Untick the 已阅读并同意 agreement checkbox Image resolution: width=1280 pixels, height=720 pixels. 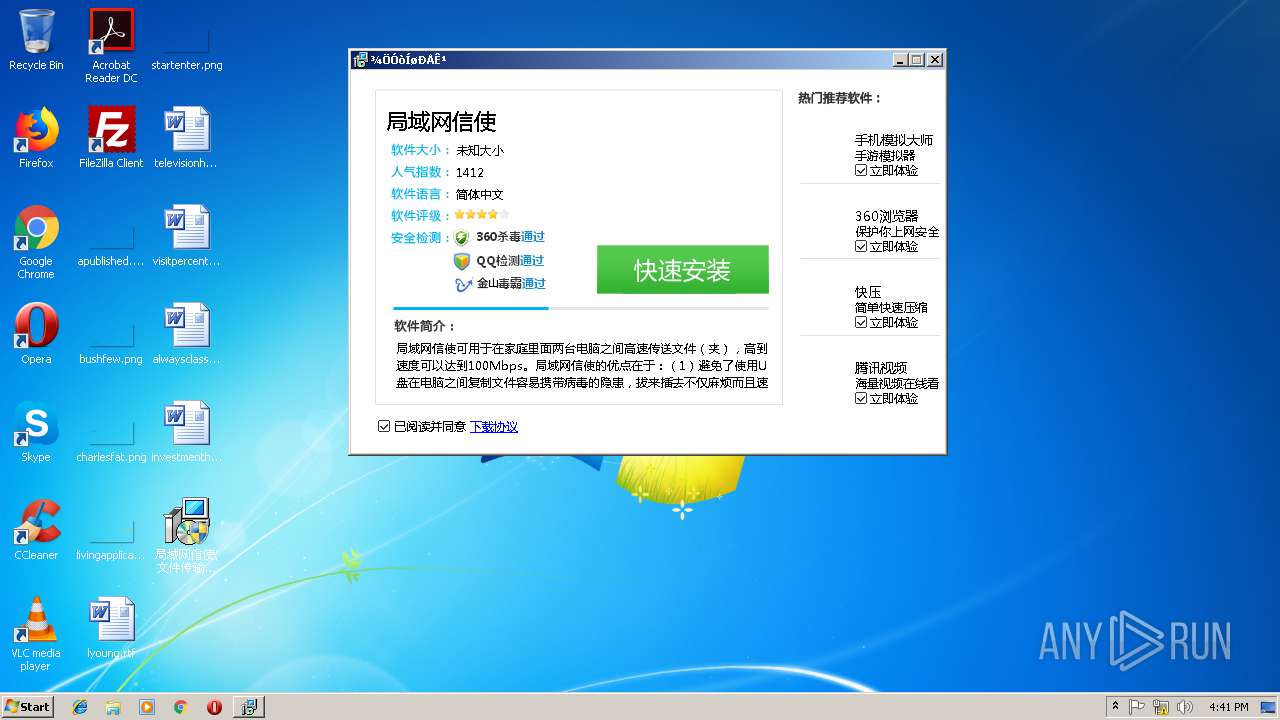coord(384,427)
